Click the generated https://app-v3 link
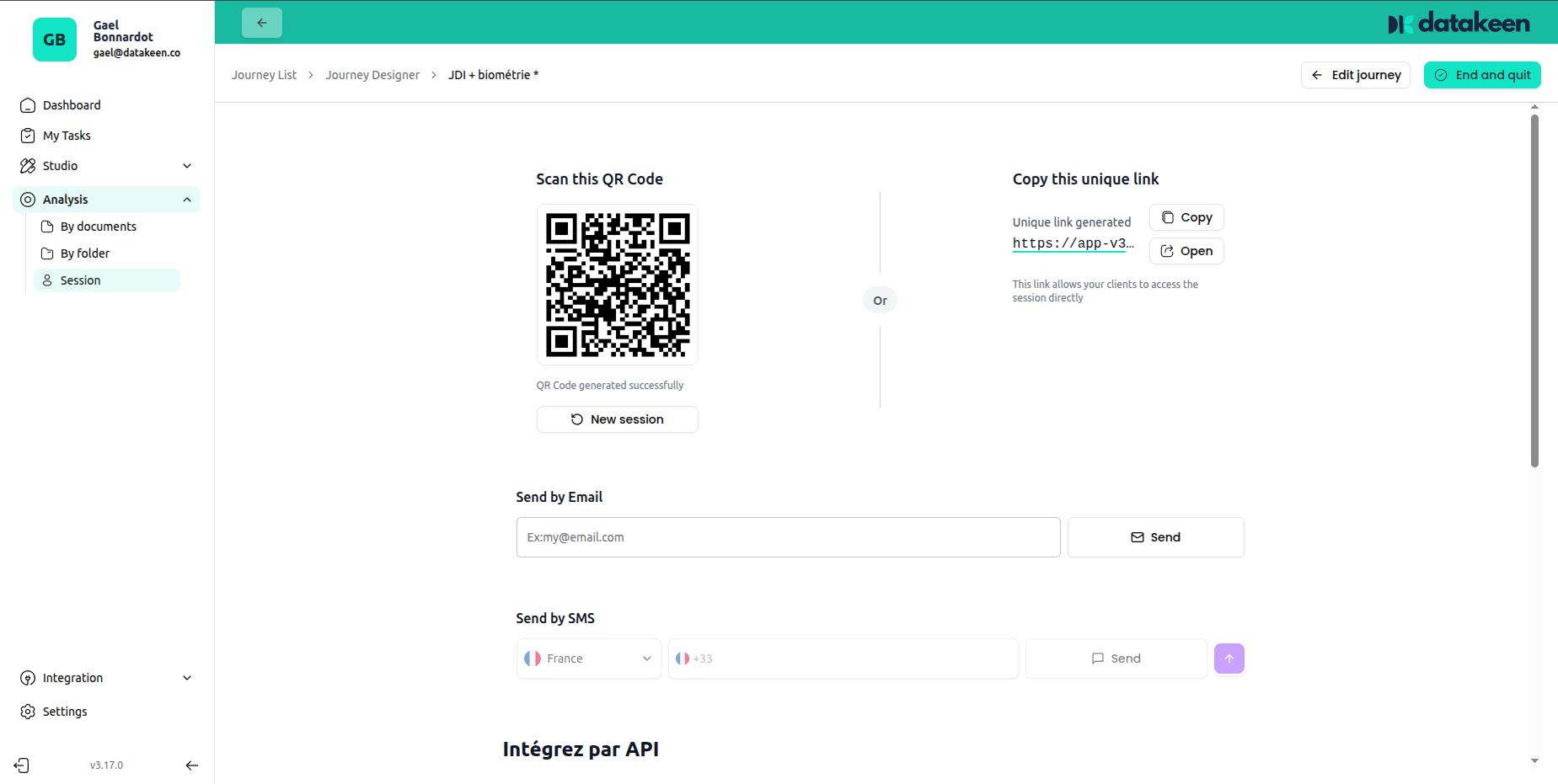The height and width of the screenshot is (784, 1558). [1073, 243]
